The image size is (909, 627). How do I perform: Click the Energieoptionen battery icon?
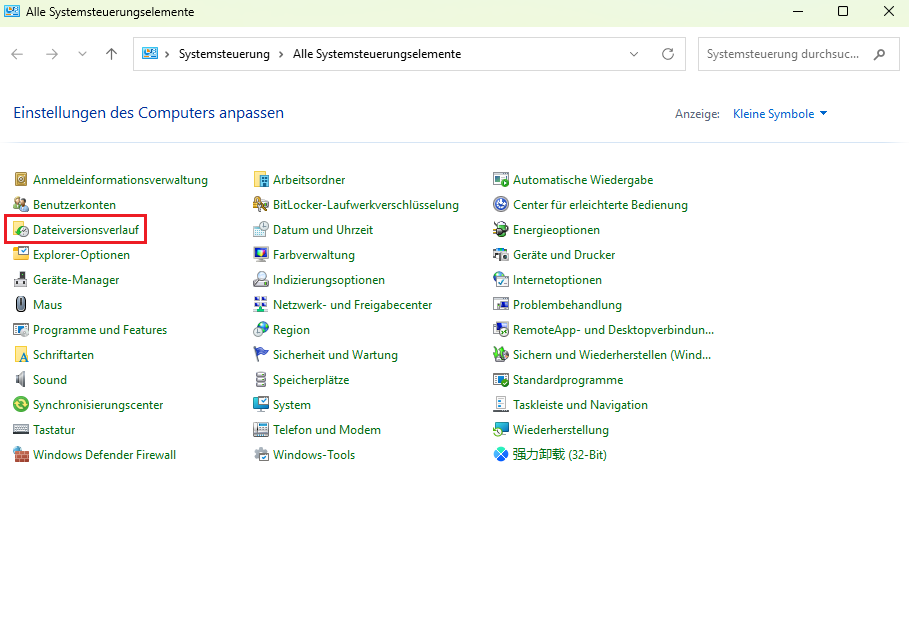click(x=501, y=230)
